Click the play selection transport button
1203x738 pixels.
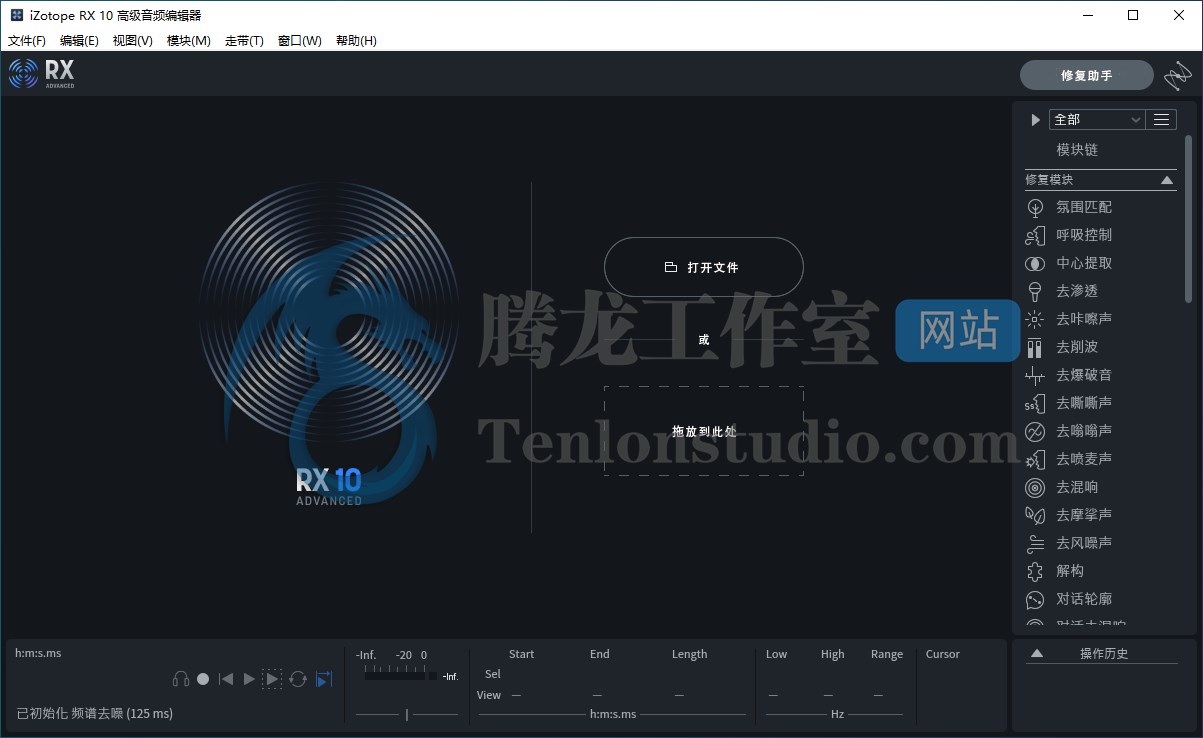coord(272,679)
